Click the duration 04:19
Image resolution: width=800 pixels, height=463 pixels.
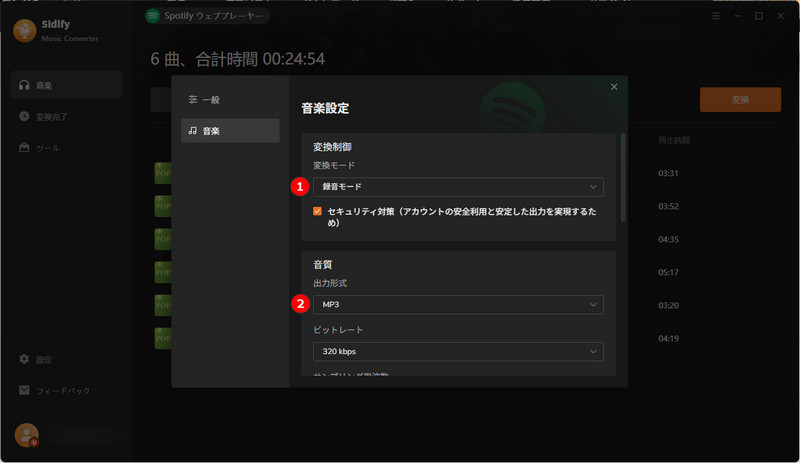point(668,338)
